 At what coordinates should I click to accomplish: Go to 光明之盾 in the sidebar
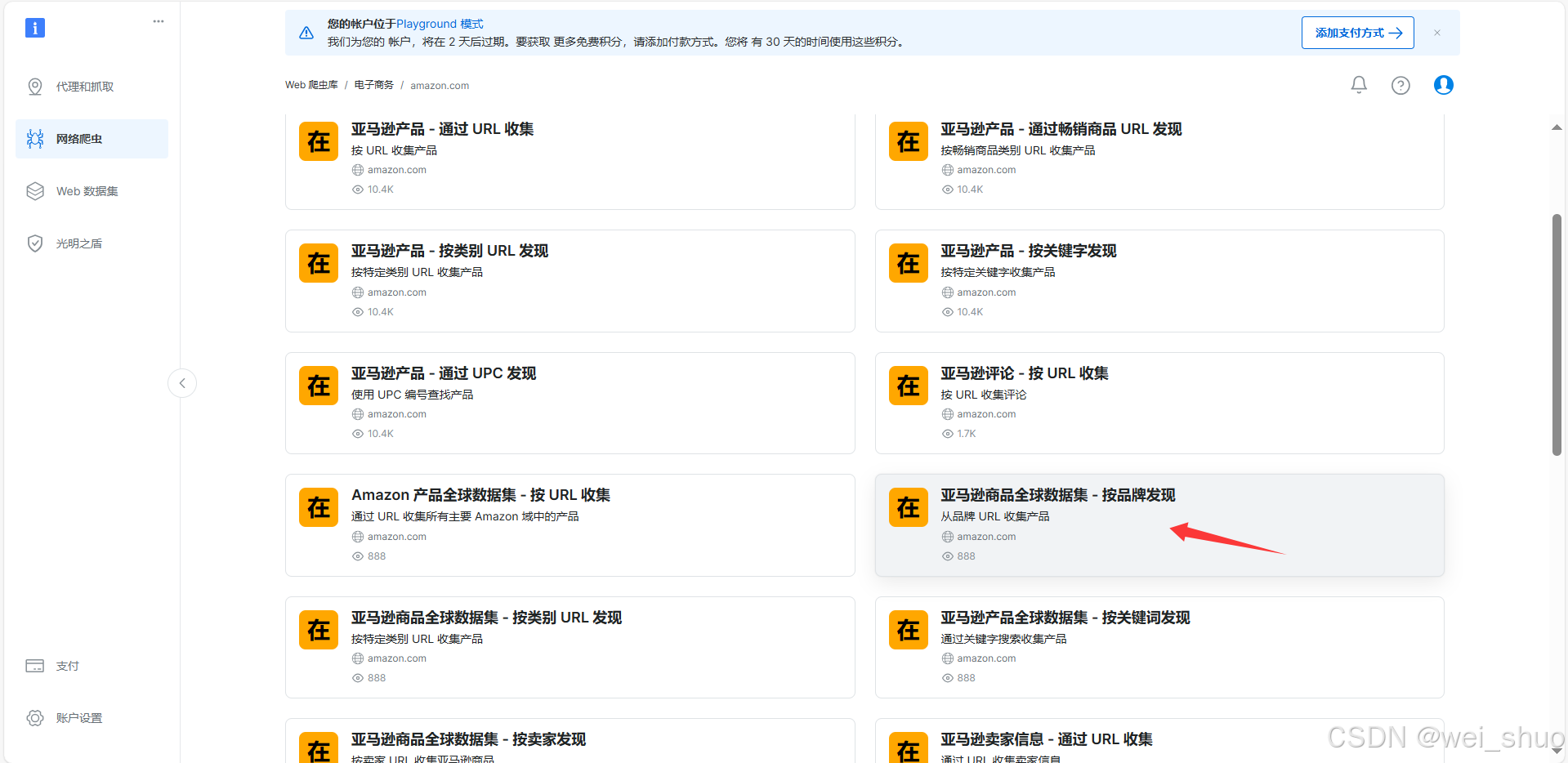click(92, 243)
